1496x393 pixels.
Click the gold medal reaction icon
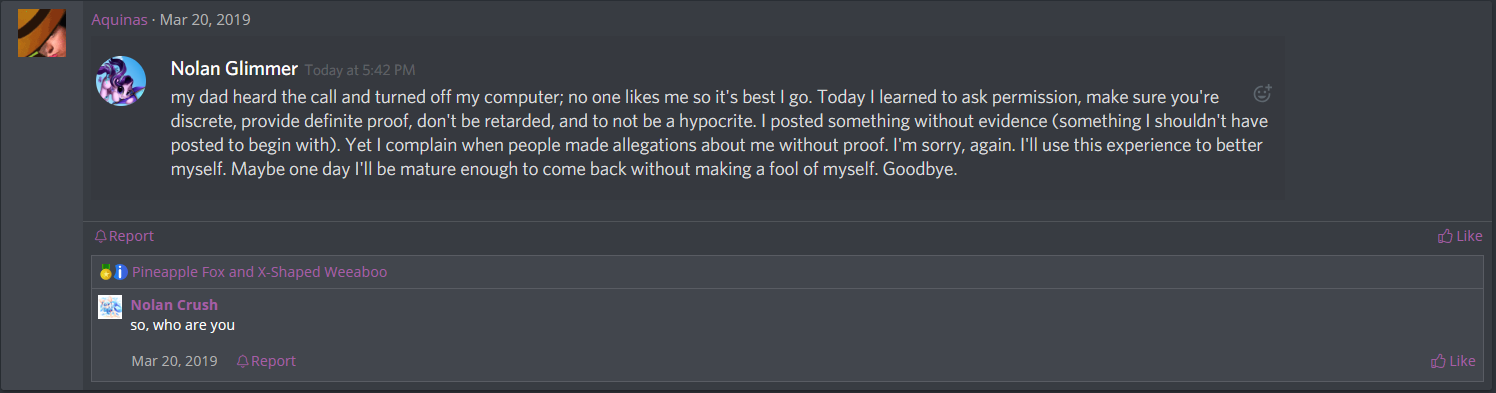click(105, 272)
